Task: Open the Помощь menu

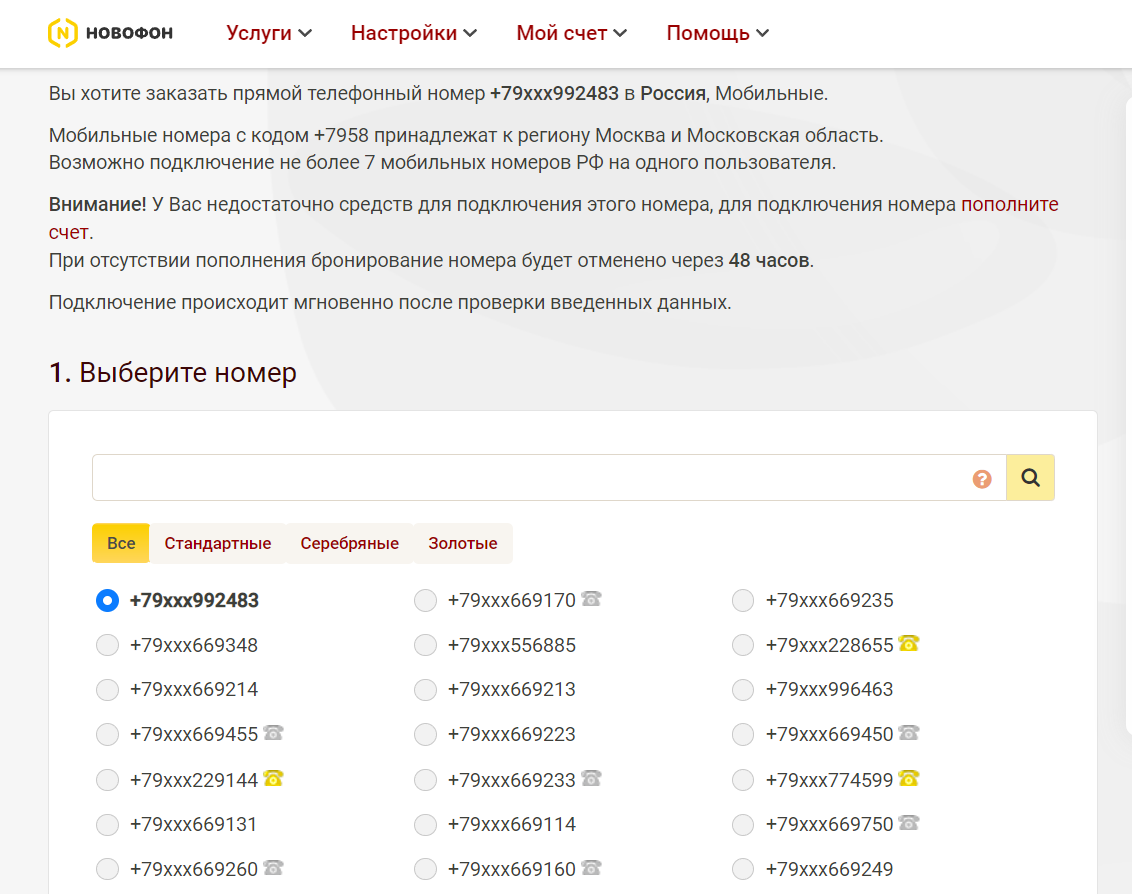Action: click(717, 33)
